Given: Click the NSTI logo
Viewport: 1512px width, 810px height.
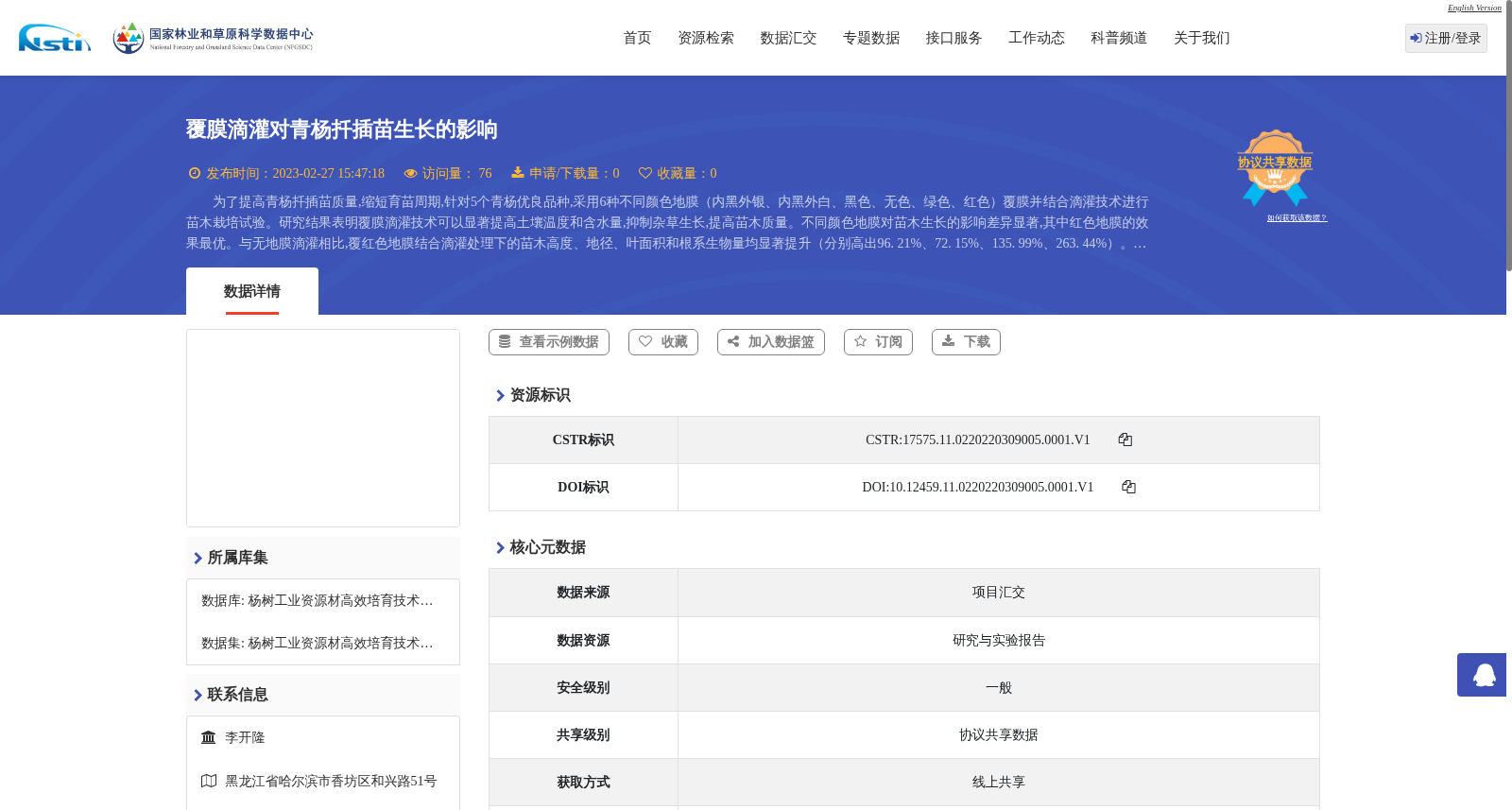Looking at the screenshot, I should pyautogui.click(x=55, y=38).
